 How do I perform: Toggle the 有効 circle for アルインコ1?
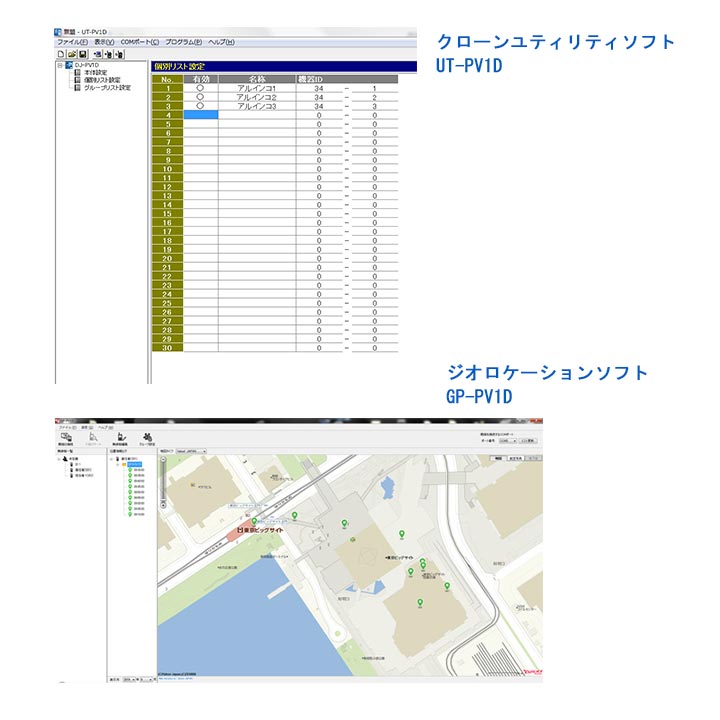pyautogui.click(x=200, y=88)
